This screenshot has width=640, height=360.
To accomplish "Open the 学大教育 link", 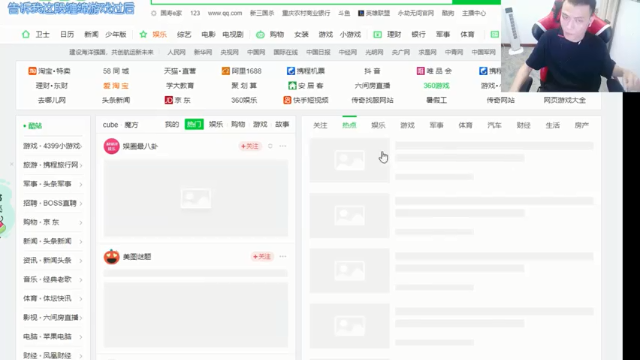I will point(180,86).
